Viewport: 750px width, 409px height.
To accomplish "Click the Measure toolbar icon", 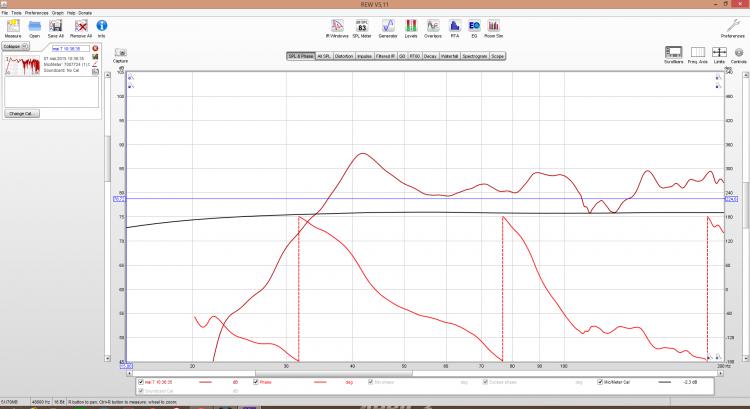I will [11, 26].
